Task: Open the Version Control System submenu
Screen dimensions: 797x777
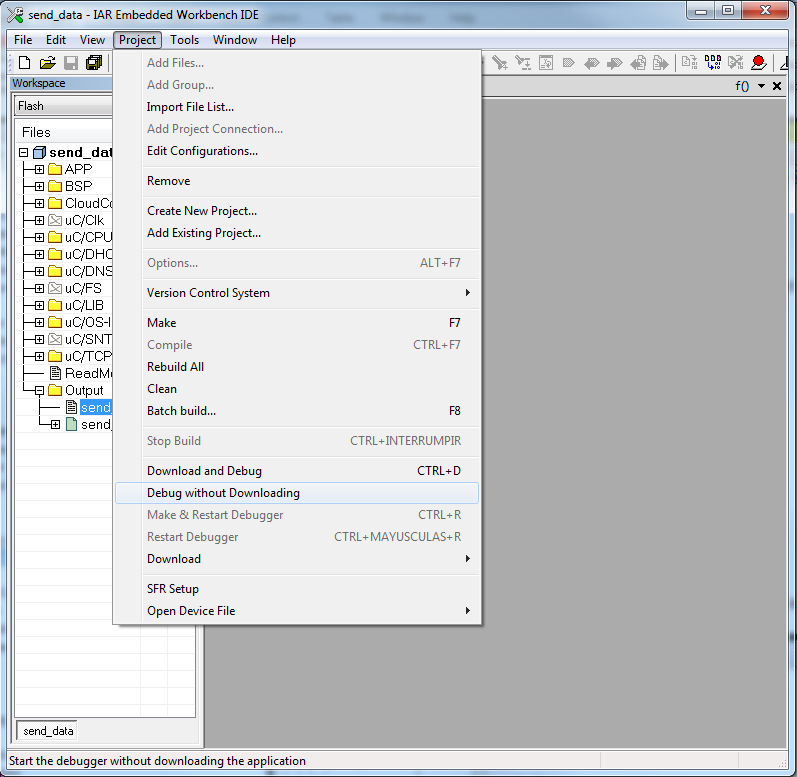Action: (x=208, y=293)
